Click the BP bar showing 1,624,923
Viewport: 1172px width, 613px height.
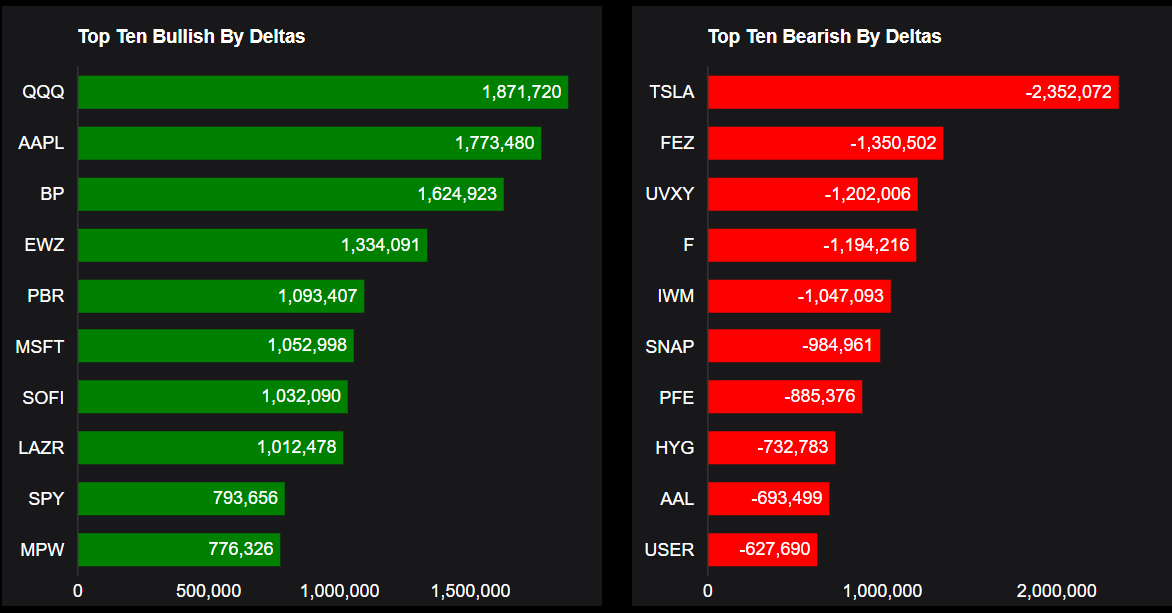(x=290, y=194)
